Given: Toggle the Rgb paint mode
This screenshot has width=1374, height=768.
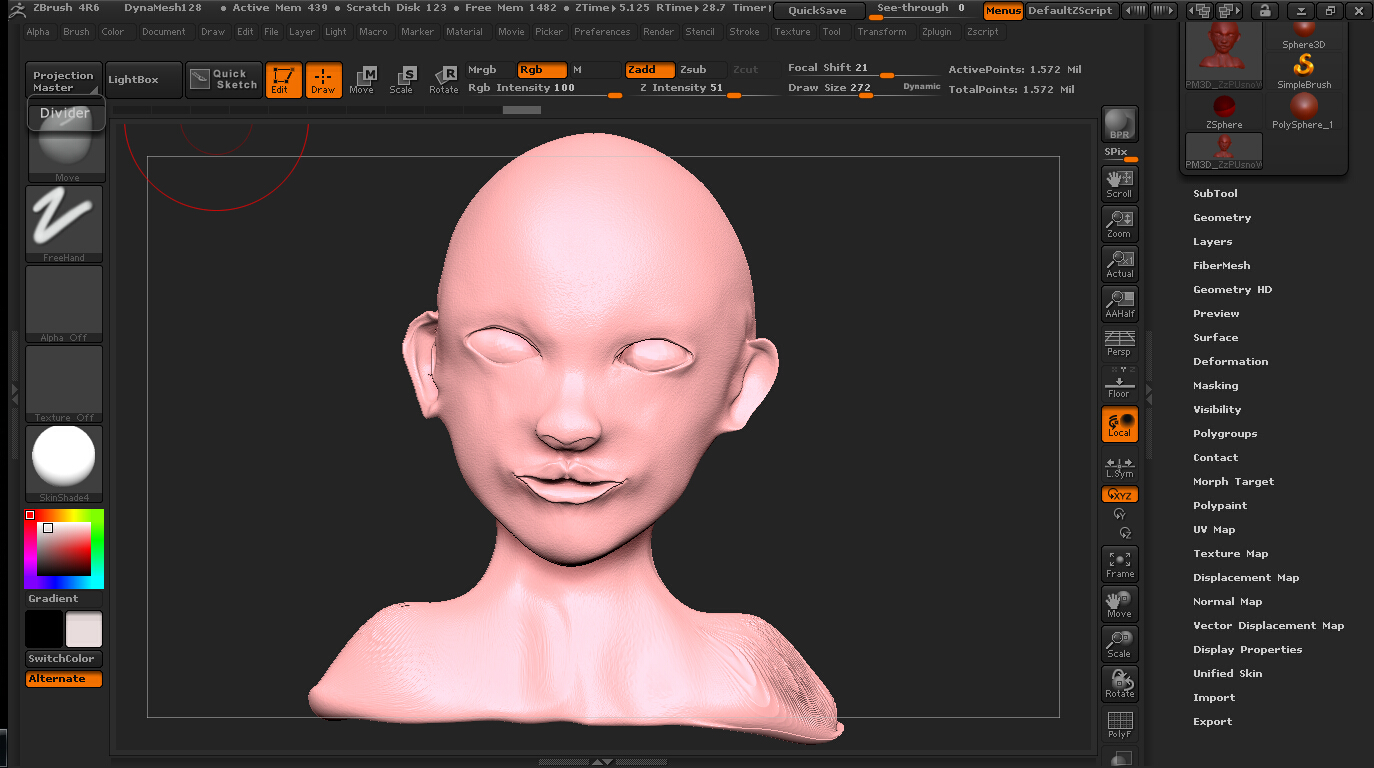Looking at the screenshot, I should pyautogui.click(x=542, y=70).
